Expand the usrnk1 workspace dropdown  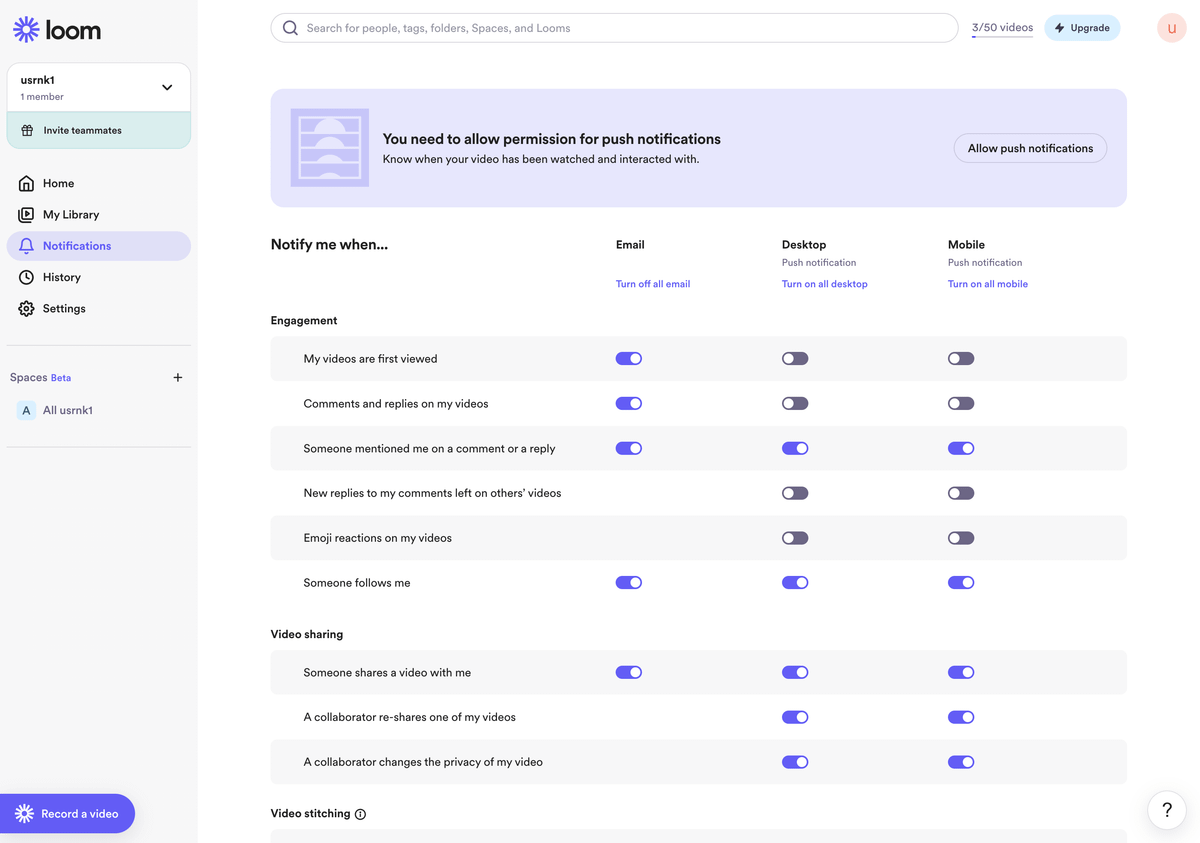[167, 87]
